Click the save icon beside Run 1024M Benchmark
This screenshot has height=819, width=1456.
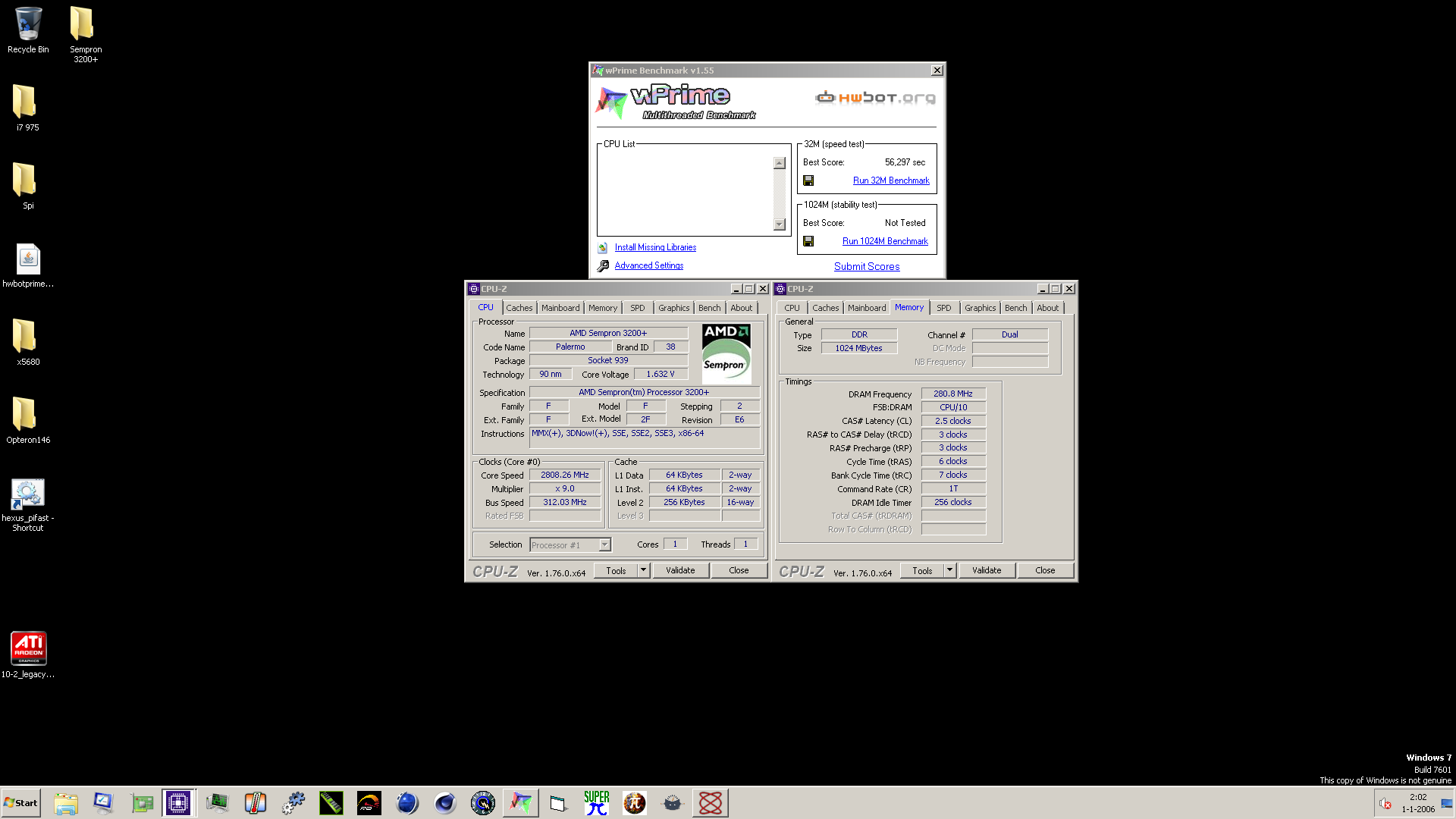pos(808,241)
